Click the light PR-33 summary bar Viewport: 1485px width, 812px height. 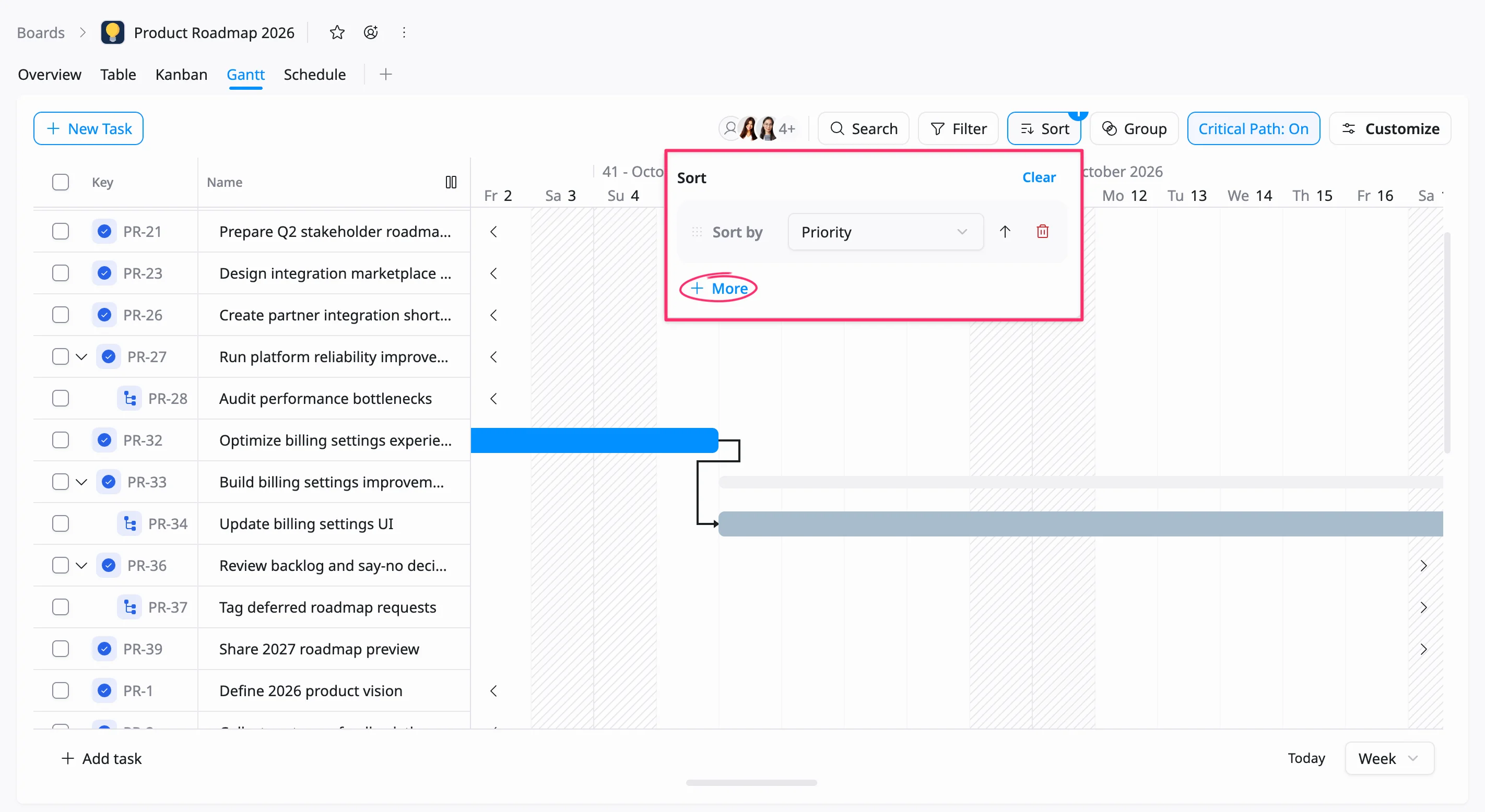pos(1080,482)
